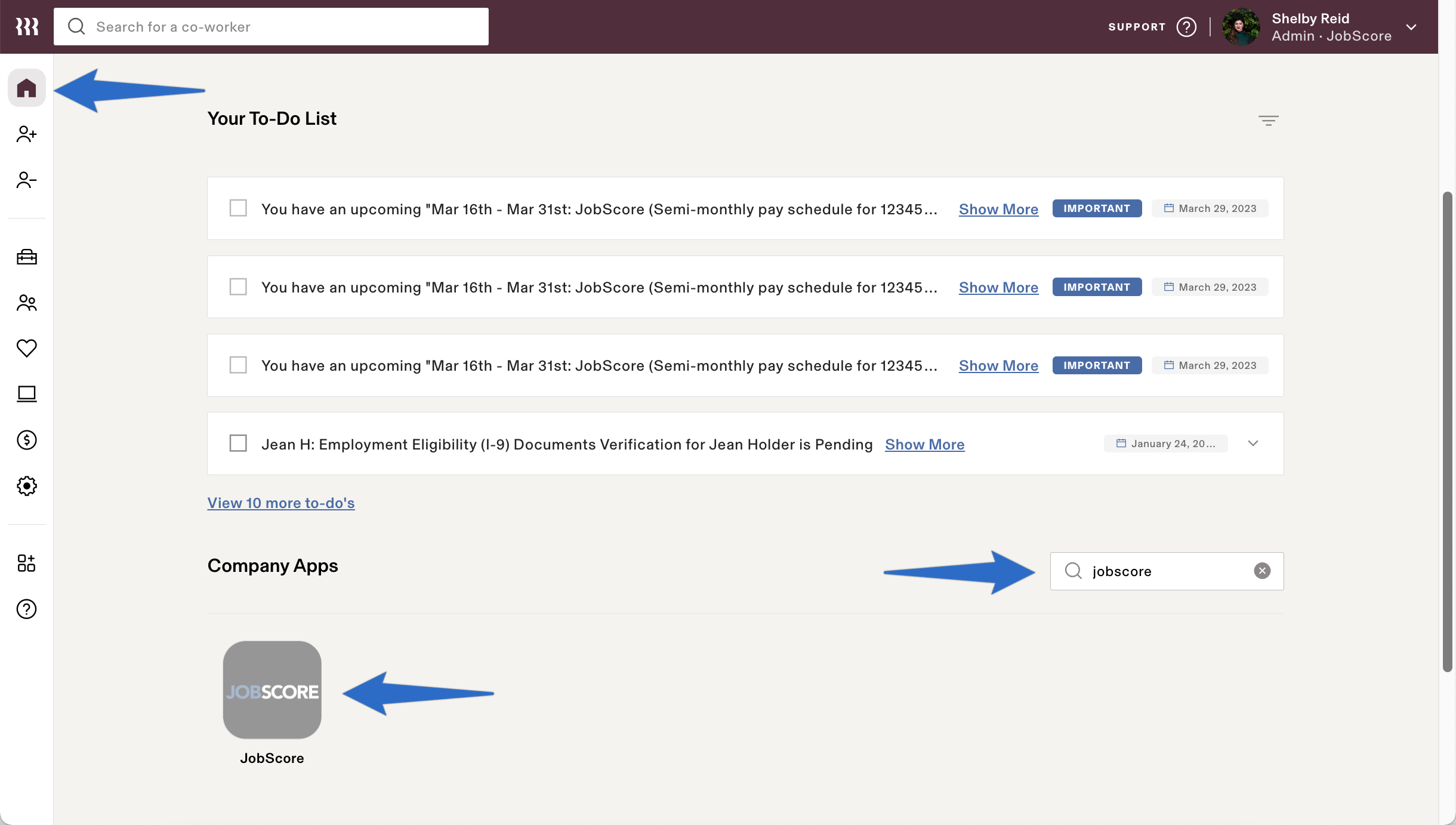This screenshot has width=1456, height=825.
Task: Open the JobScore app tile
Action: [272, 690]
